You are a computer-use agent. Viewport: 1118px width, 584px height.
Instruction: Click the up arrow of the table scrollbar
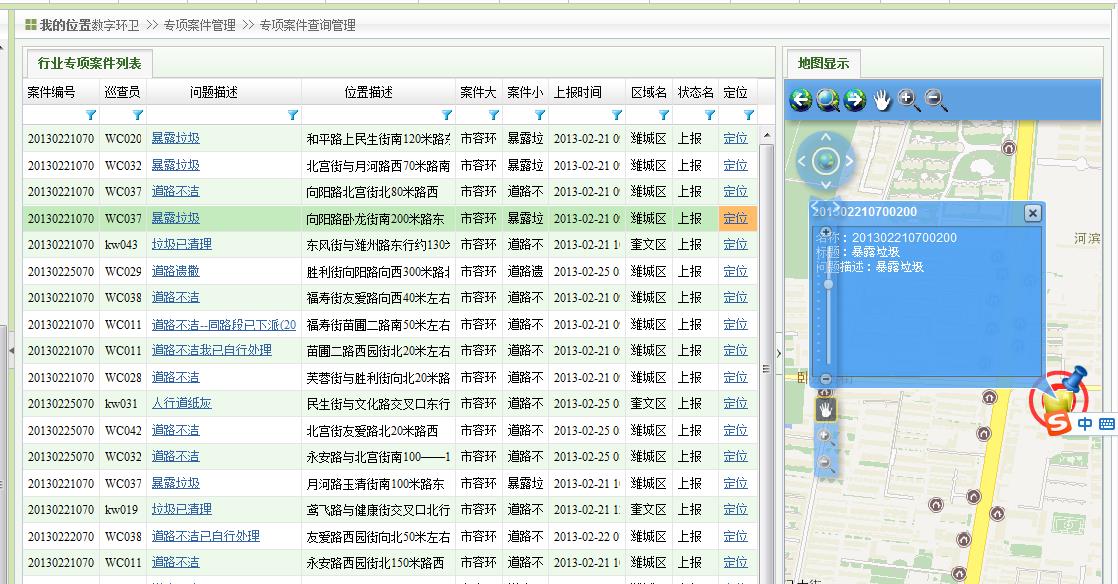(766, 135)
